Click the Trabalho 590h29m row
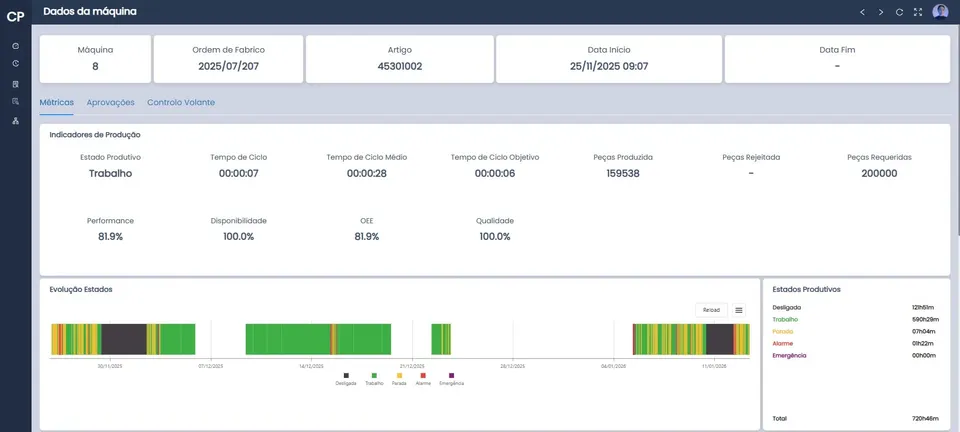 [855, 319]
